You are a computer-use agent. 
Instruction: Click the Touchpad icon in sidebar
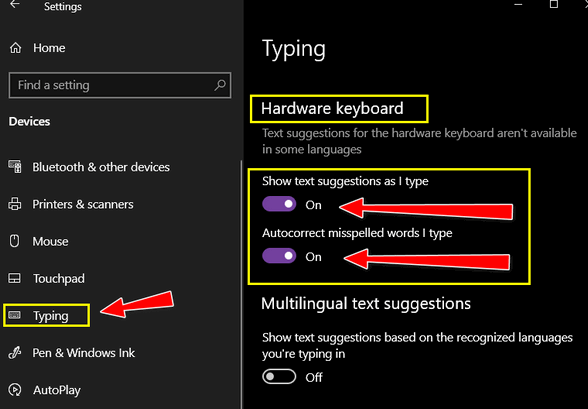[x=15, y=278]
